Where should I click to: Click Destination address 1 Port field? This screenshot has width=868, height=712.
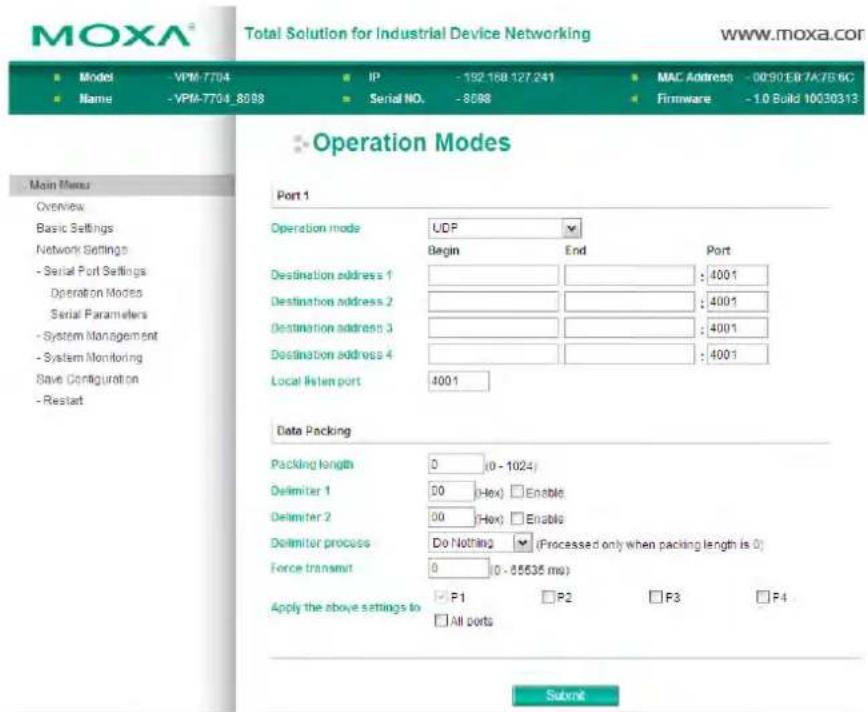coord(737,275)
